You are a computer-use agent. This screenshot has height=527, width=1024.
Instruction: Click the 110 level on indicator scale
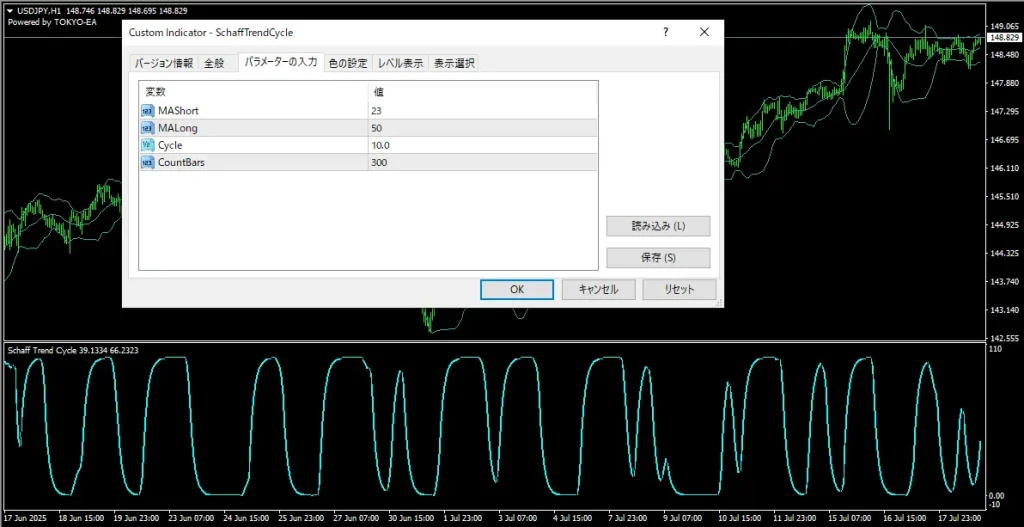[x=997, y=349]
